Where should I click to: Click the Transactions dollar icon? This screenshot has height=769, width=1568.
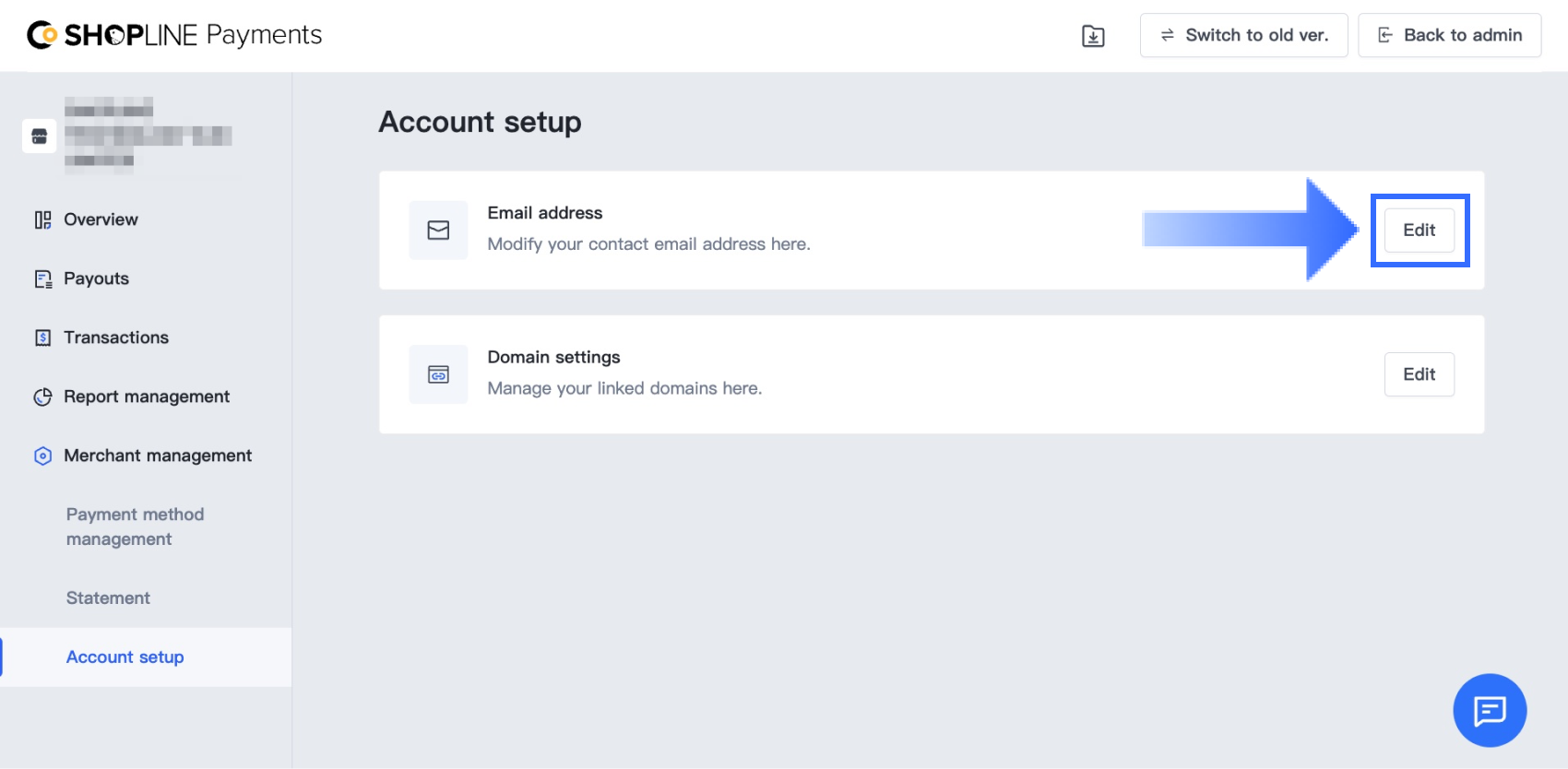(x=42, y=337)
